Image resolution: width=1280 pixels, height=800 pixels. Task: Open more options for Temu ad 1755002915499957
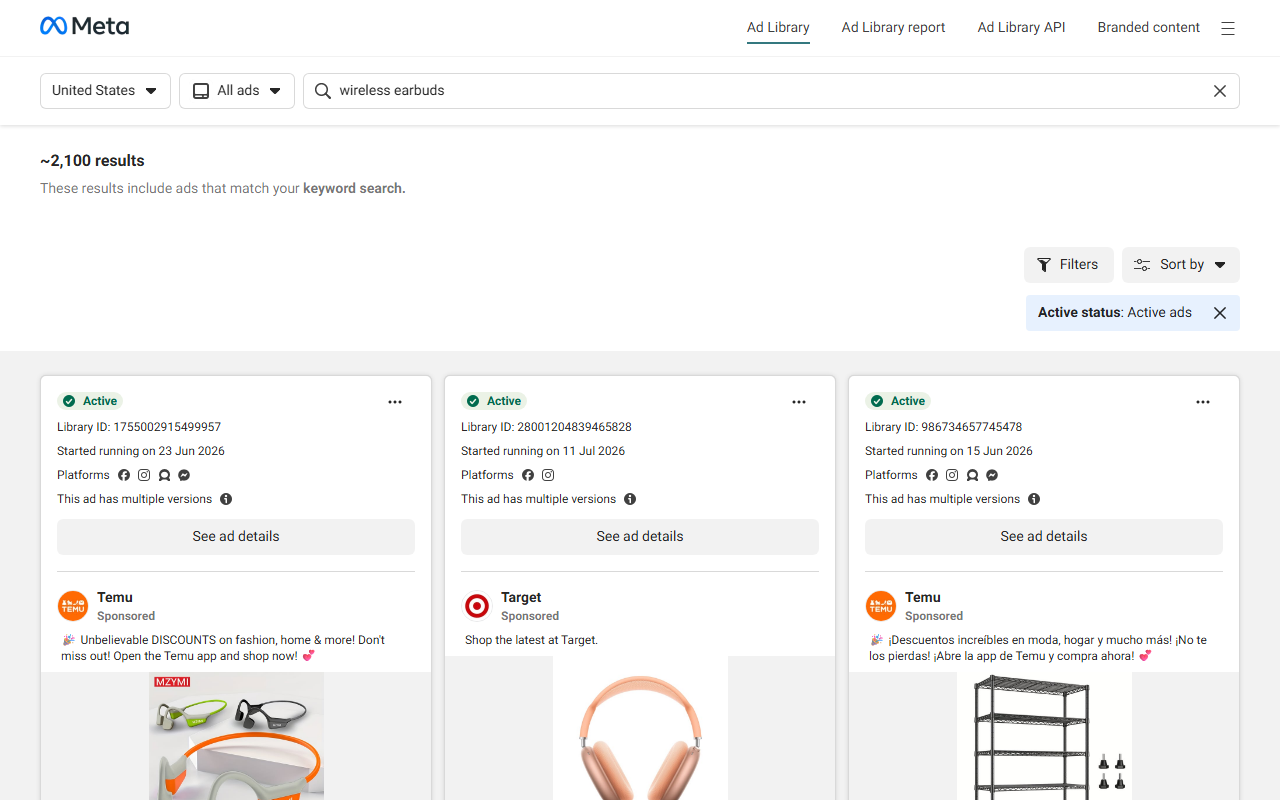pyautogui.click(x=395, y=402)
